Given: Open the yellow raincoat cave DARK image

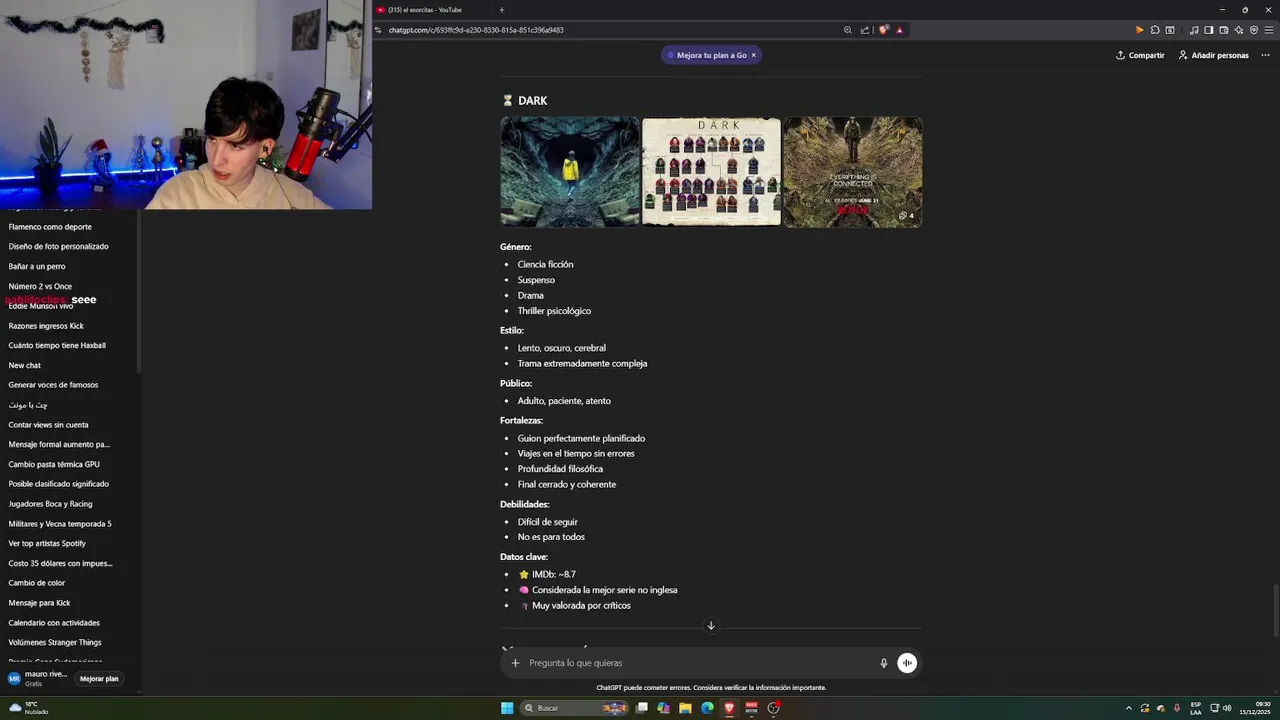Looking at the screenshot, I should click(x=570, y=172).
